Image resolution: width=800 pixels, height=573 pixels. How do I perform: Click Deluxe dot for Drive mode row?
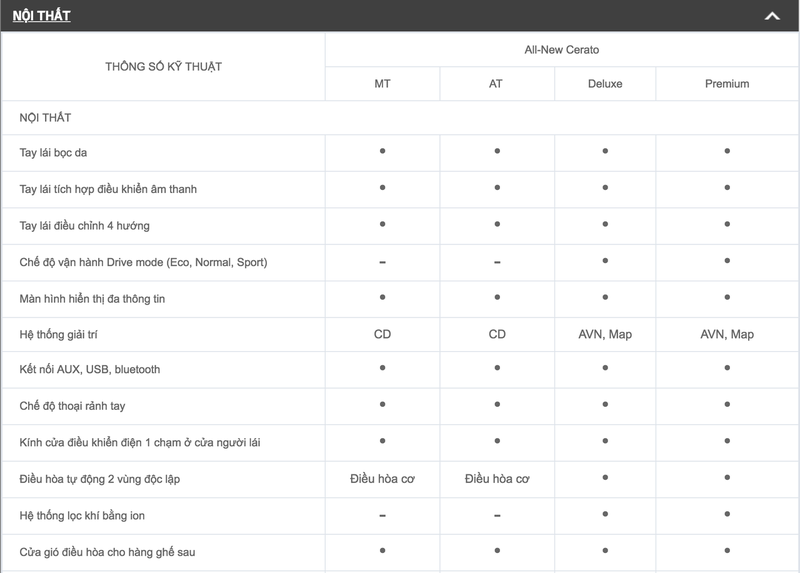(605, 261)
